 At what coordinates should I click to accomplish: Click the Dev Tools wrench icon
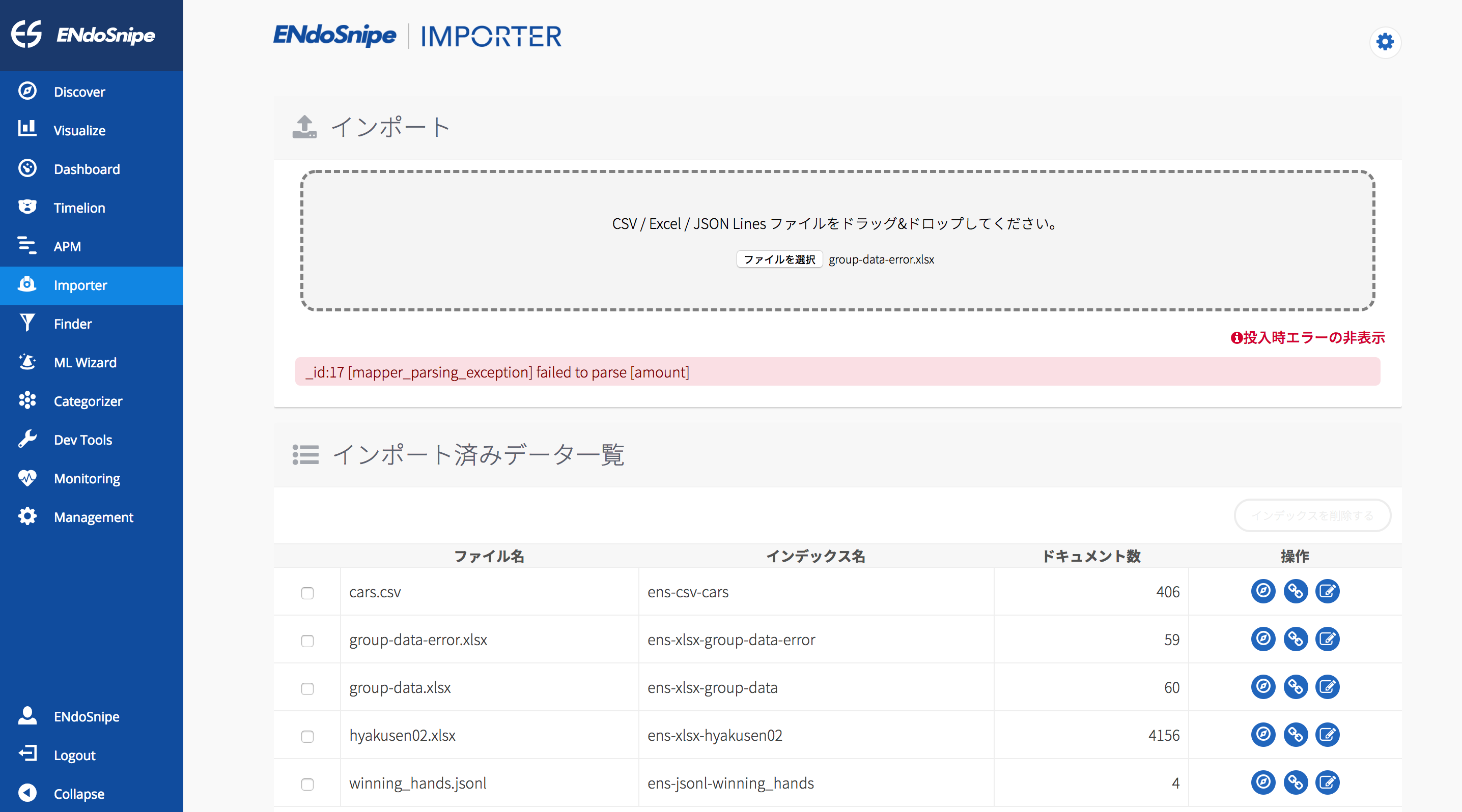tap(27, 439)
